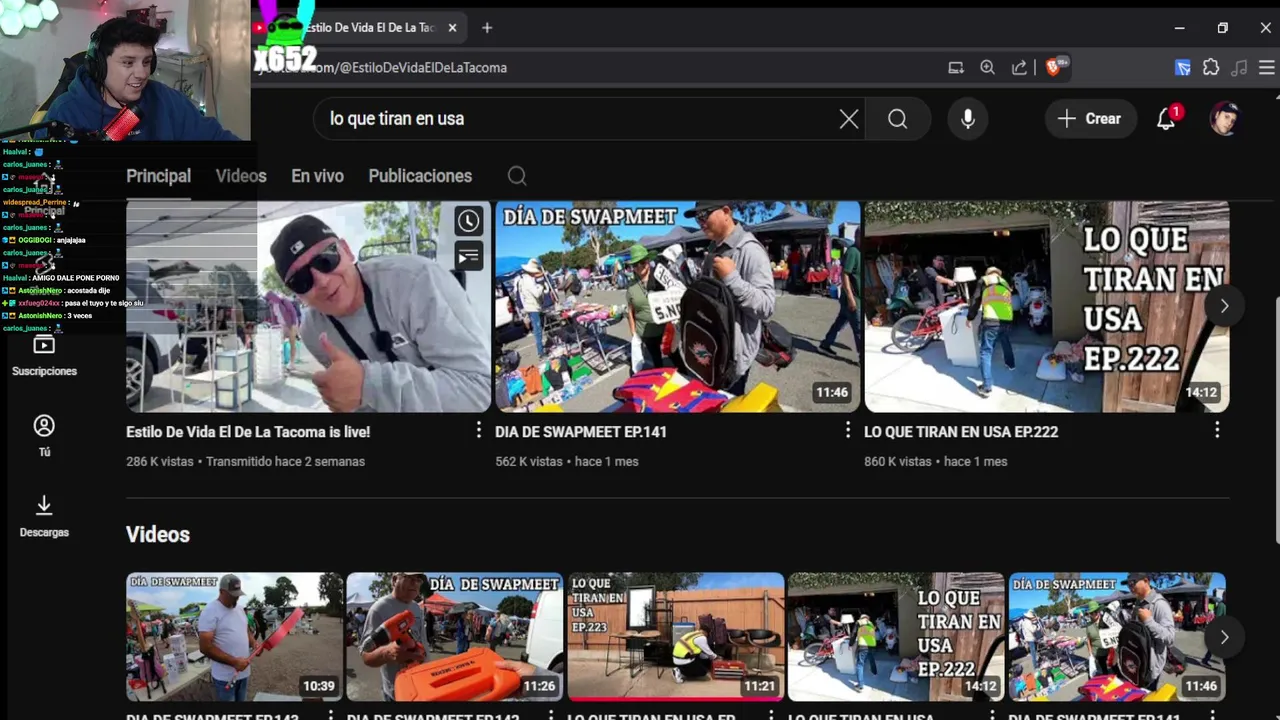1280x720 pixels.
Task: Switch to the Principal tab
Action: (x=158, y=176)
